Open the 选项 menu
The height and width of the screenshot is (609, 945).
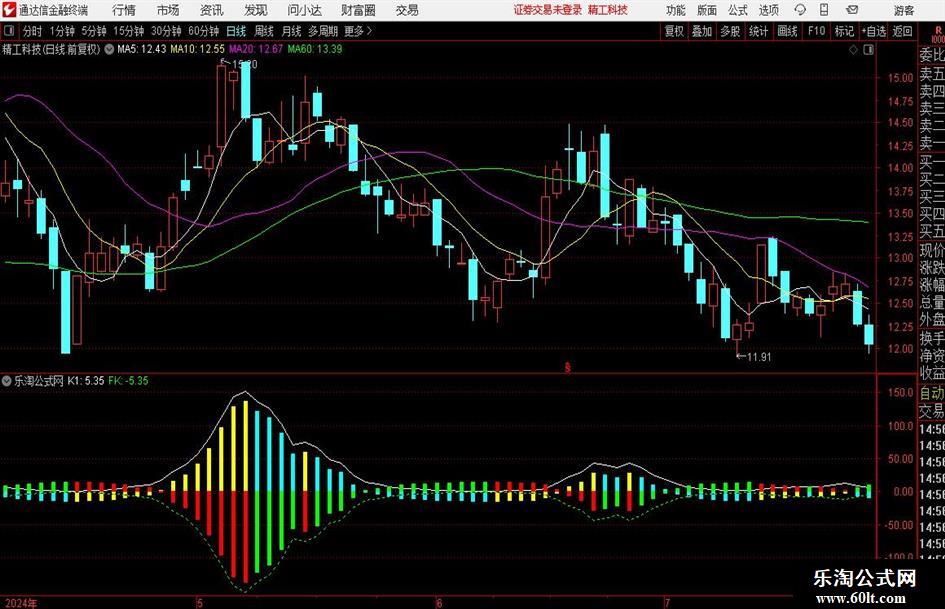(x=768, y=10)
